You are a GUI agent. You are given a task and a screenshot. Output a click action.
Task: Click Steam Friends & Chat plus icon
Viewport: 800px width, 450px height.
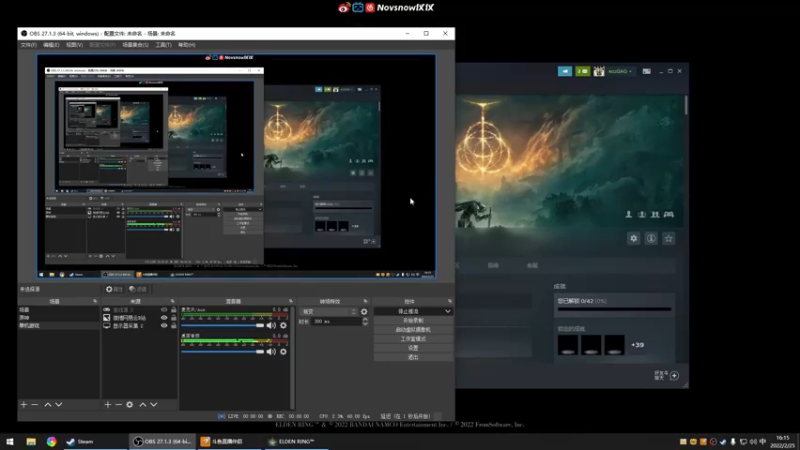point(674,376)
